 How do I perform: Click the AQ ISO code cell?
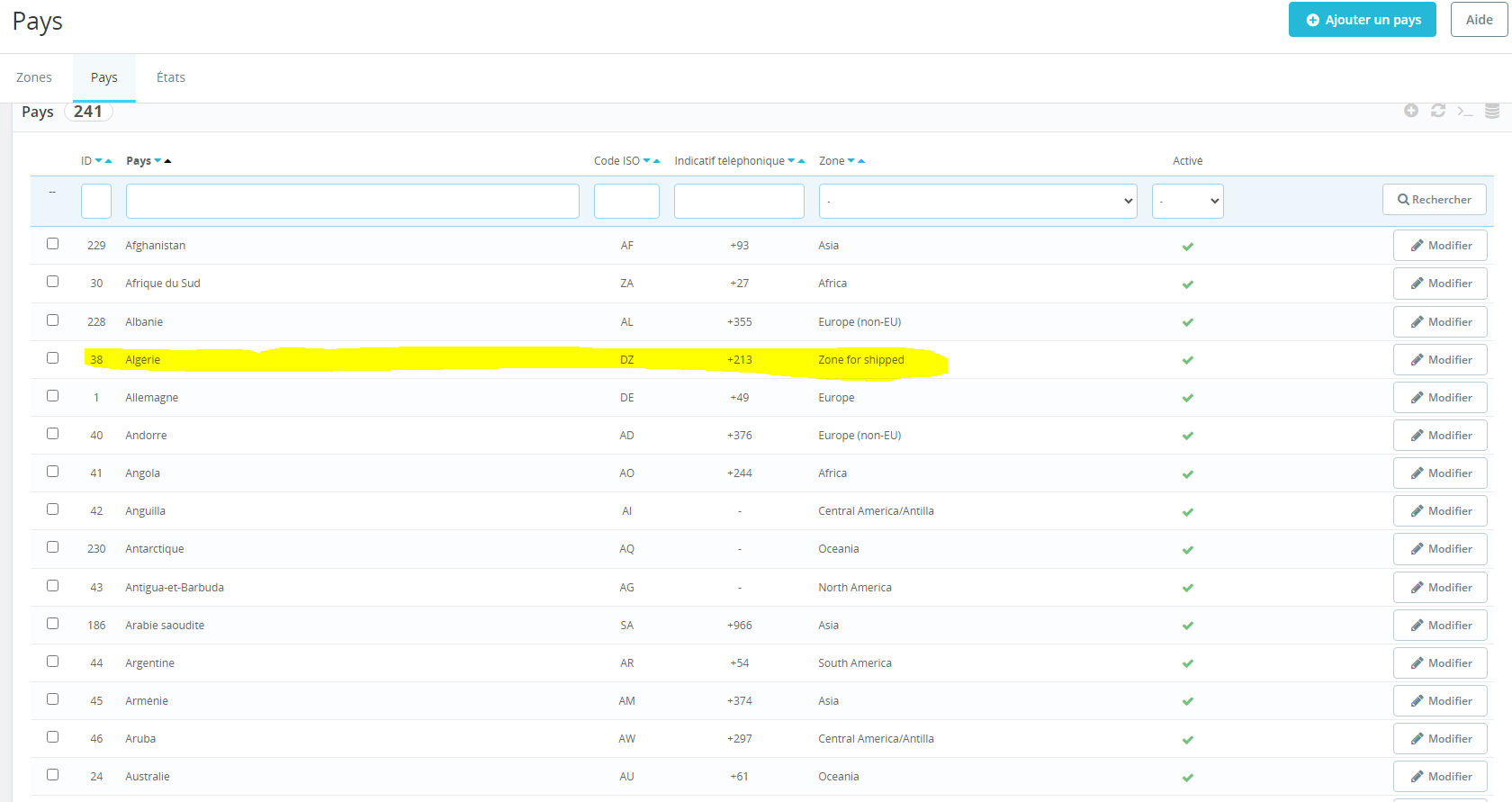[x=627, y=549]
